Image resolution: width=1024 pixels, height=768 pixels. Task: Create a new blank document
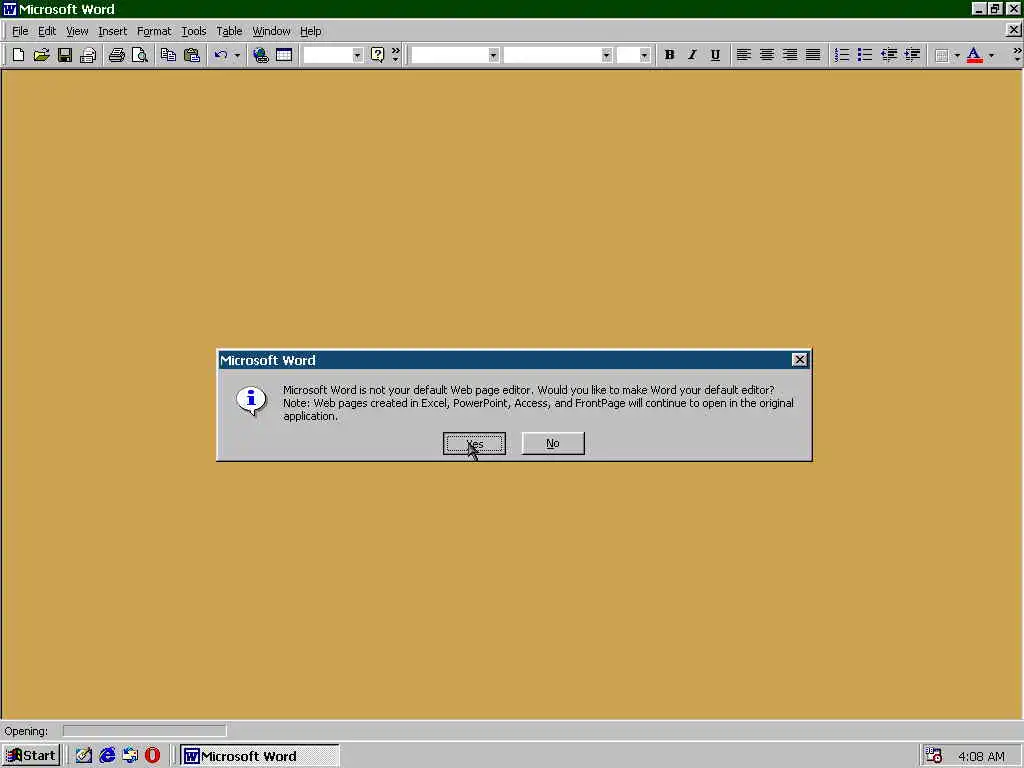point(18,55)
